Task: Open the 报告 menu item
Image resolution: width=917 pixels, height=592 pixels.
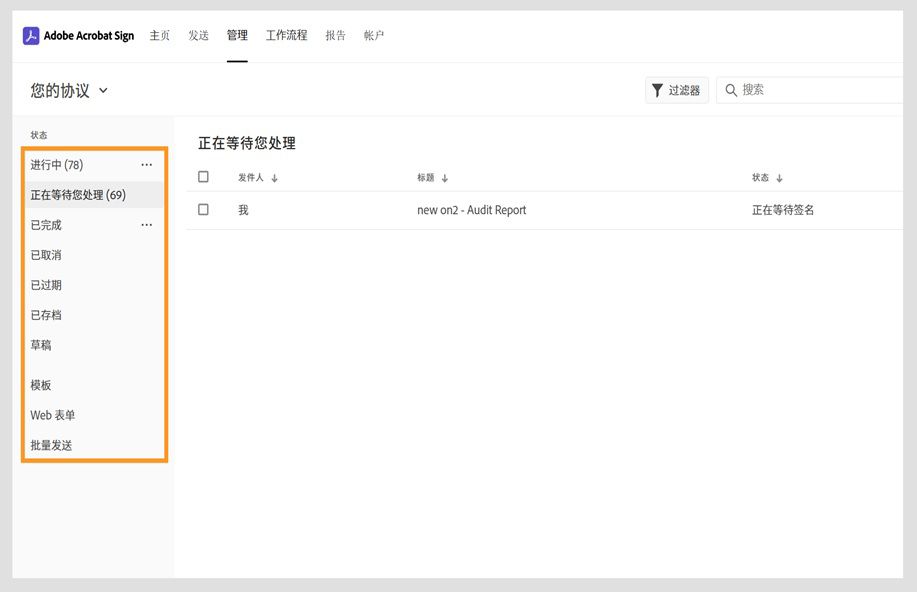Action: click(335, 34)
